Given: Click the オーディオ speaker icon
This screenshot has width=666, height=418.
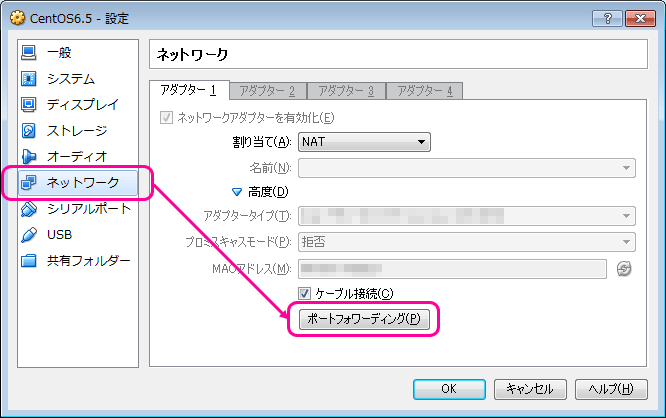Looking at the screenshot, I should tap(28, 157).
